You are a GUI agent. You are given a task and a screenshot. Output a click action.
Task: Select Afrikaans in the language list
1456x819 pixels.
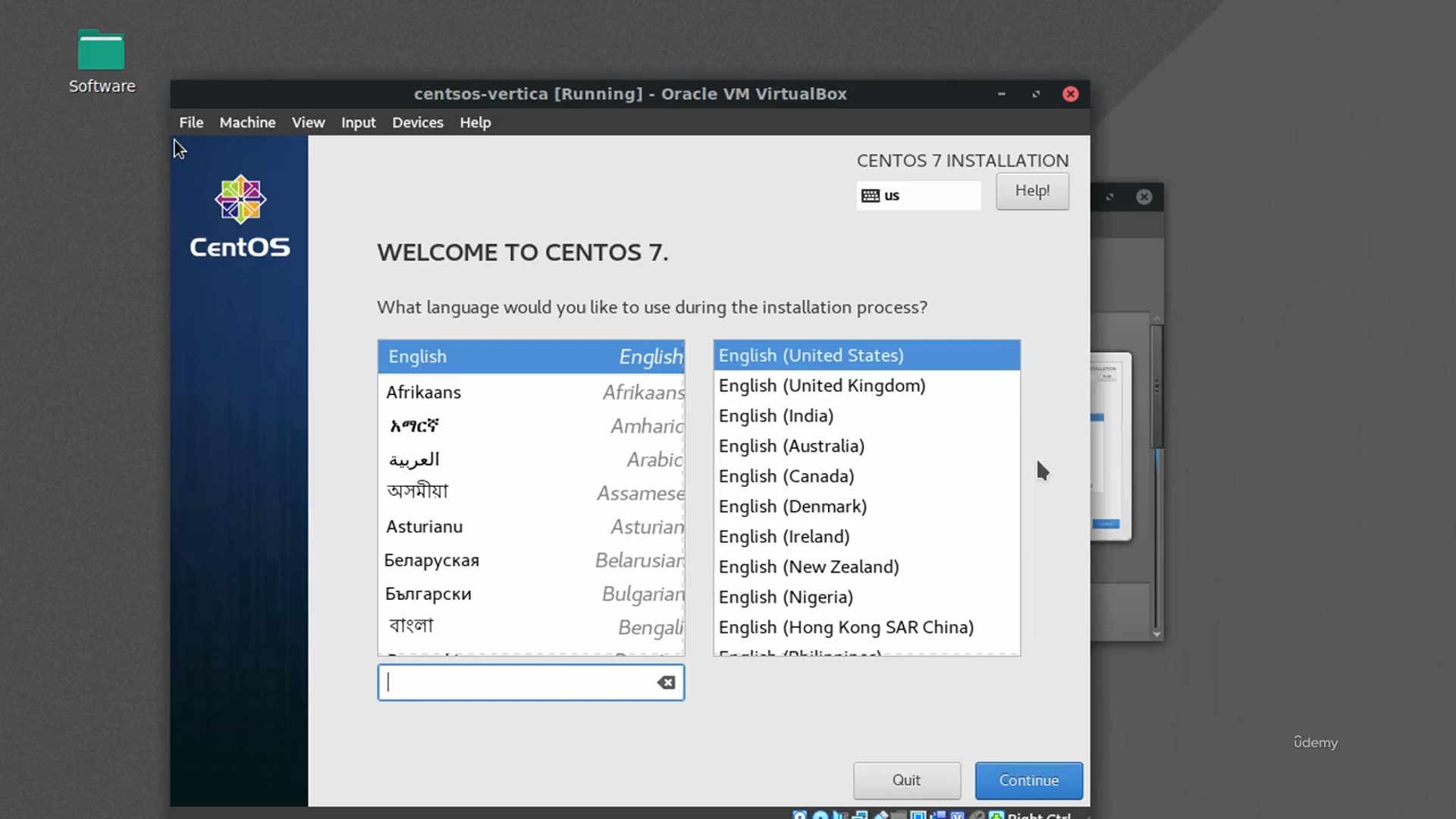(x=531, y=392)
